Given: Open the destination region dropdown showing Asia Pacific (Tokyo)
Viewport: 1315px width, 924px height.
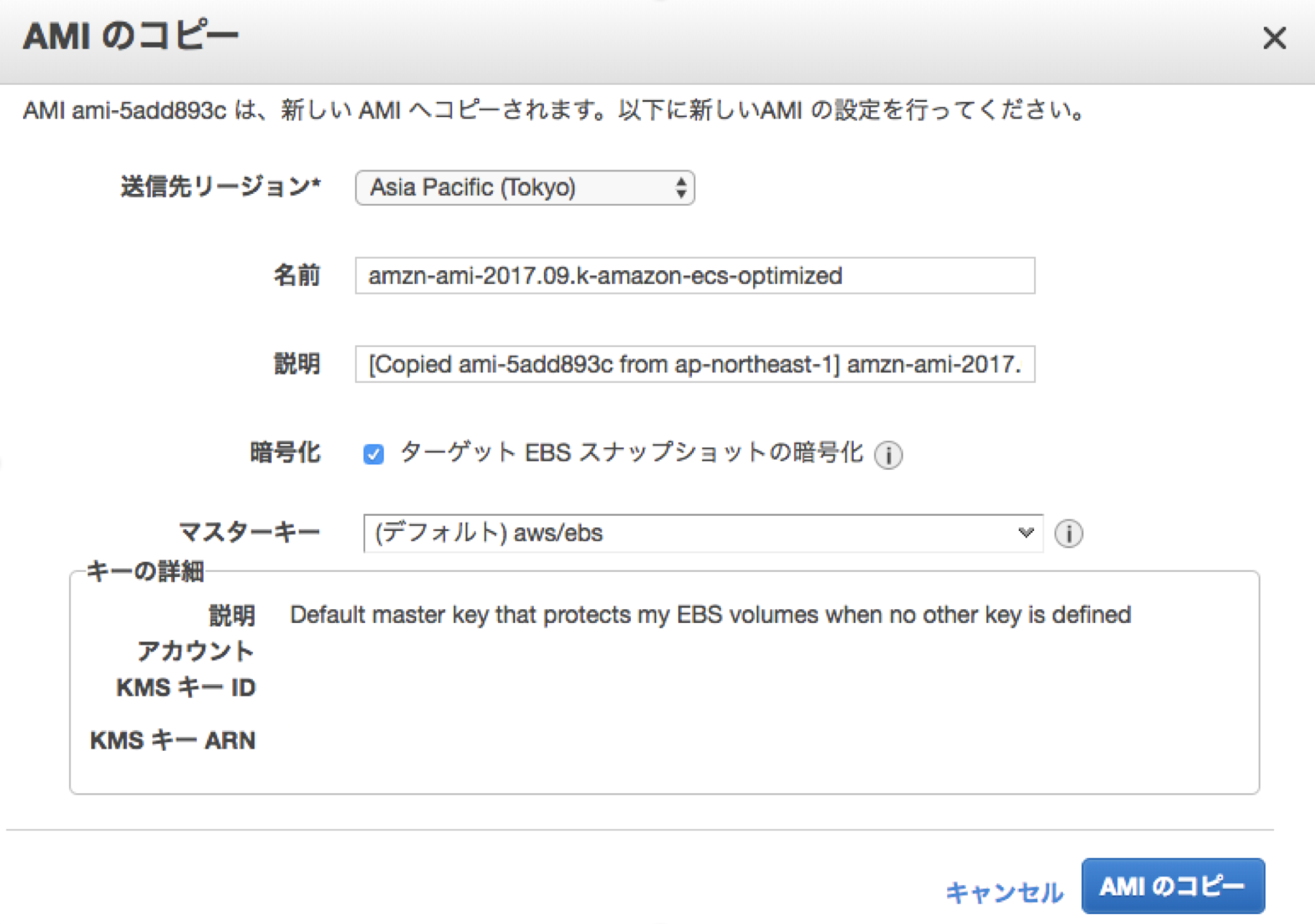Looking at the screenshot, I should [x=525, y=188].
